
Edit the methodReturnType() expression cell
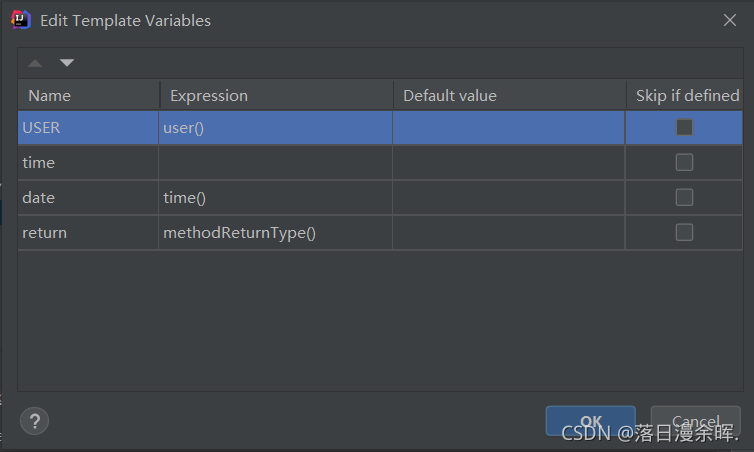point(275,232)
